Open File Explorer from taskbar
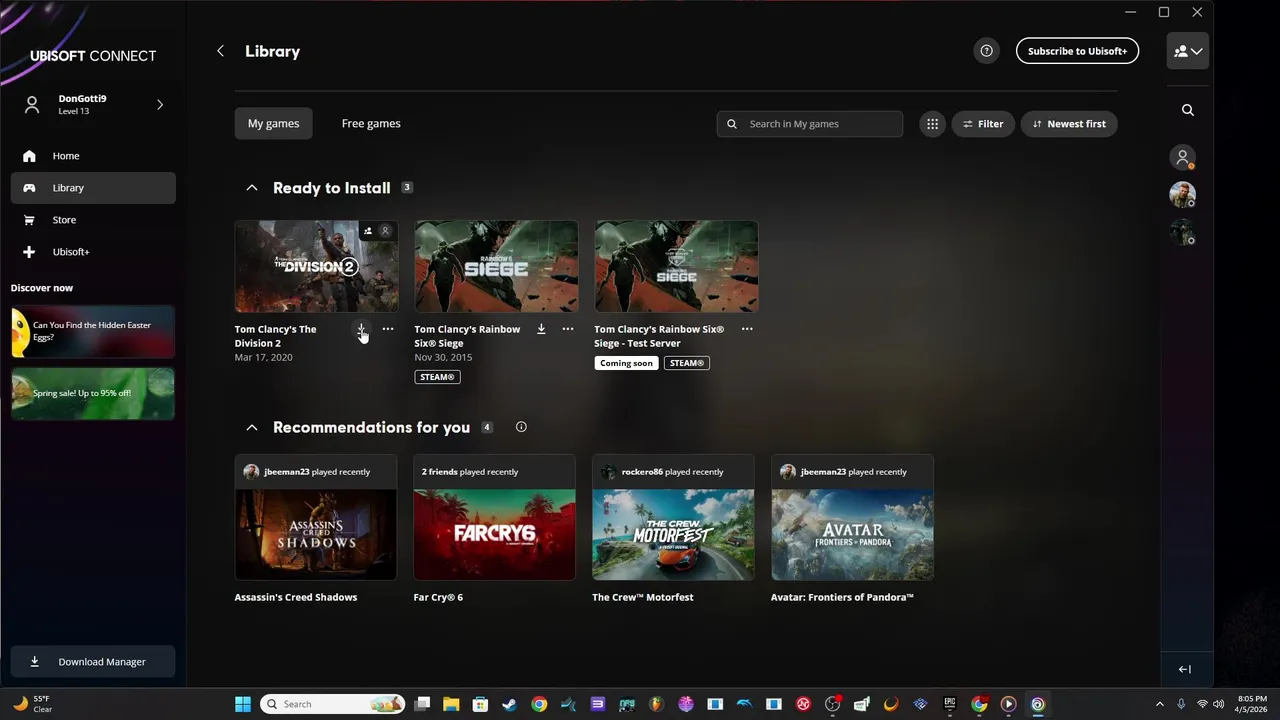The height and width of the screenshot is (720, 1280). 451,704
